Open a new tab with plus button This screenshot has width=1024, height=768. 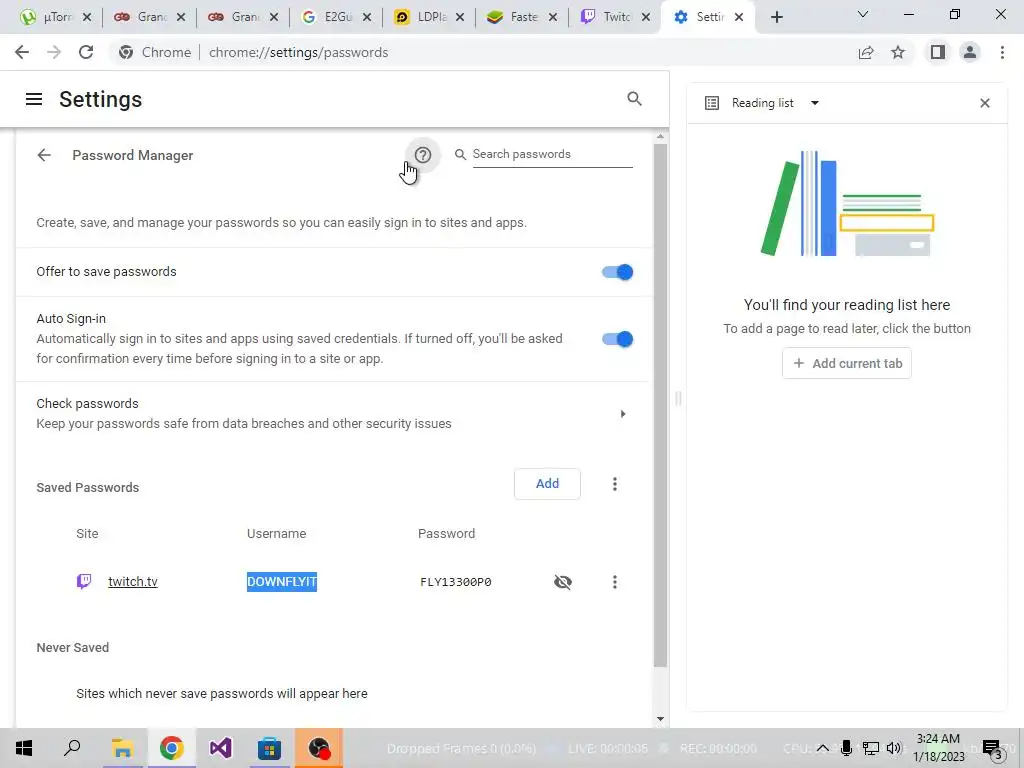point(776,17)
